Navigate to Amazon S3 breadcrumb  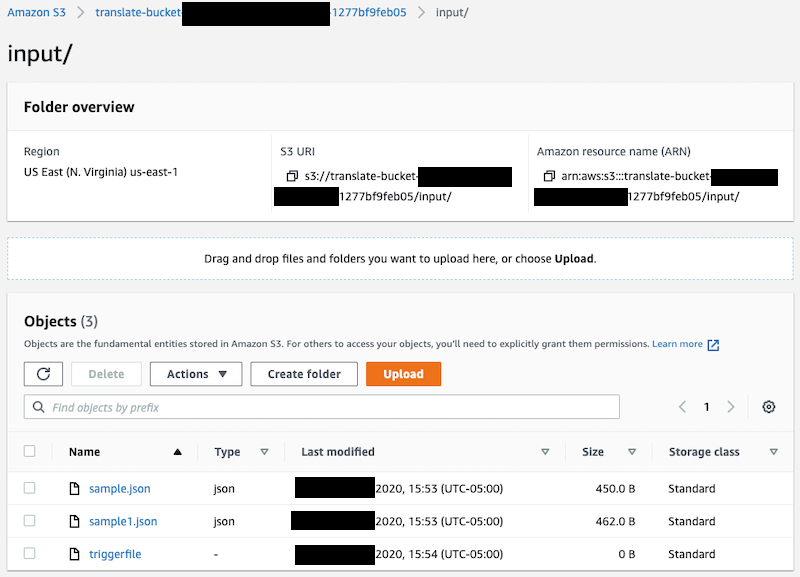37,12
